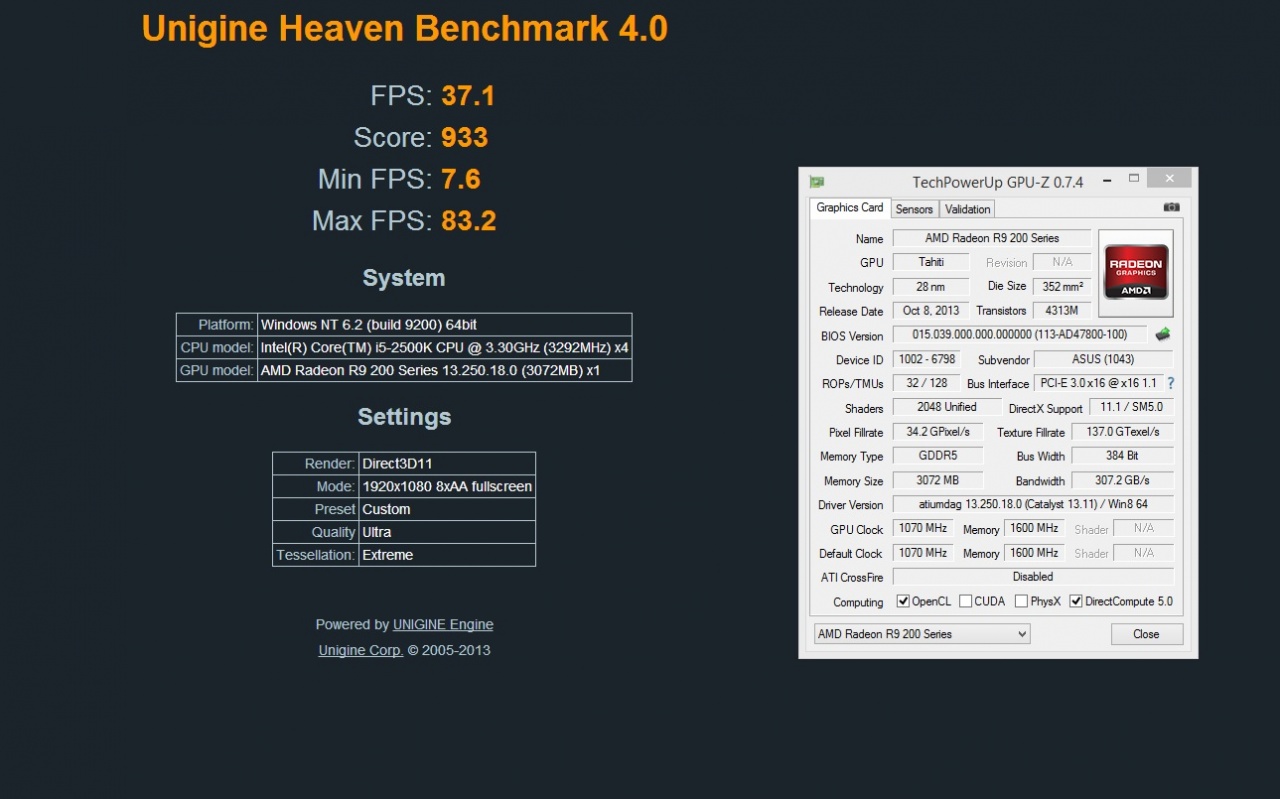Click the Driver Version field

coord(1033,505)
